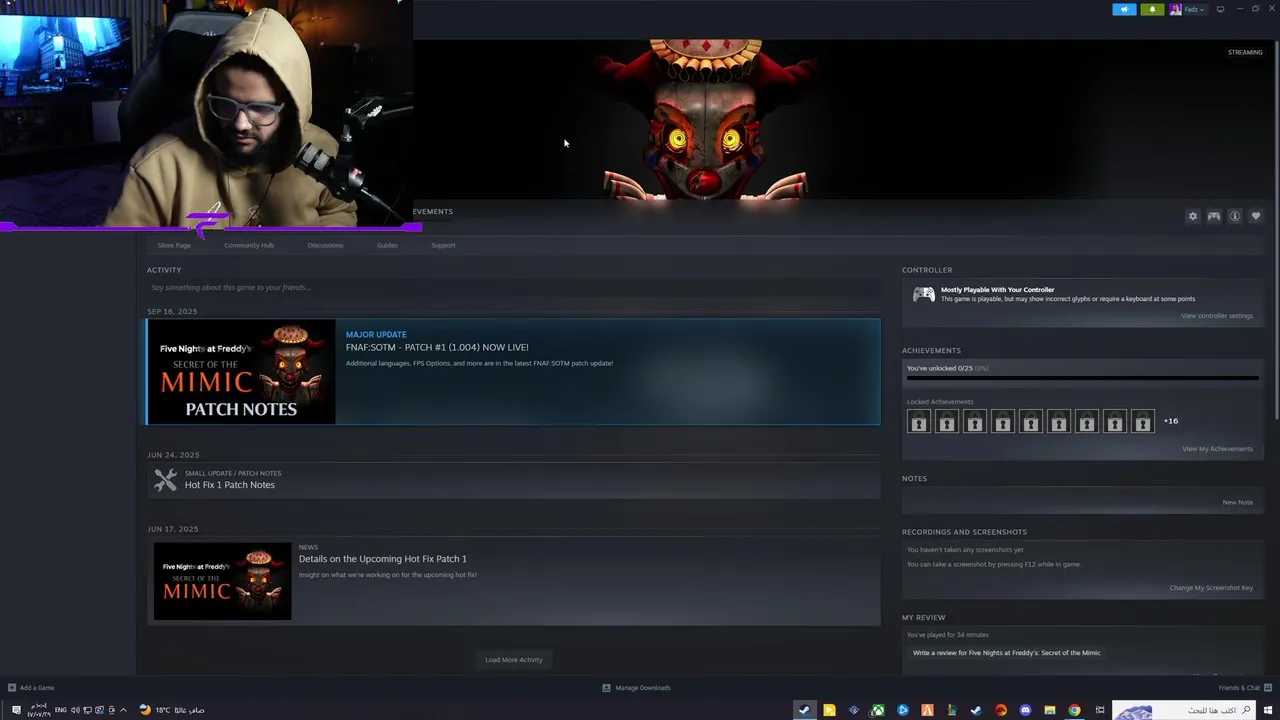
Task: Click the Steam icon in Windows taskbar
Action: click(804, 710)
